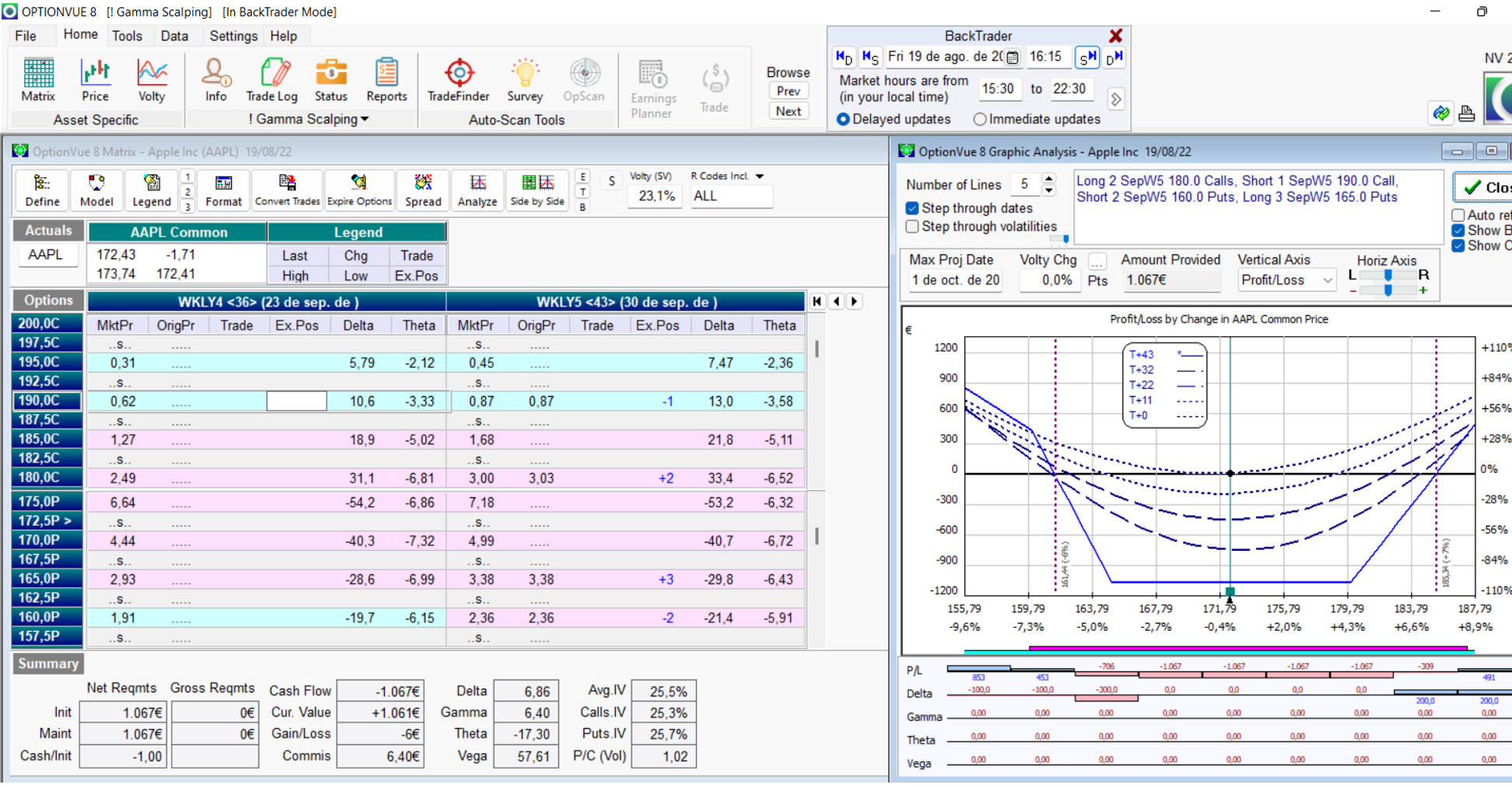Image resolution: width=1512 pixels, height=788 pixels.
Task: Click the Volty Chg ellipsis button
Action: pyautogui.click(x=1097, y=261)
